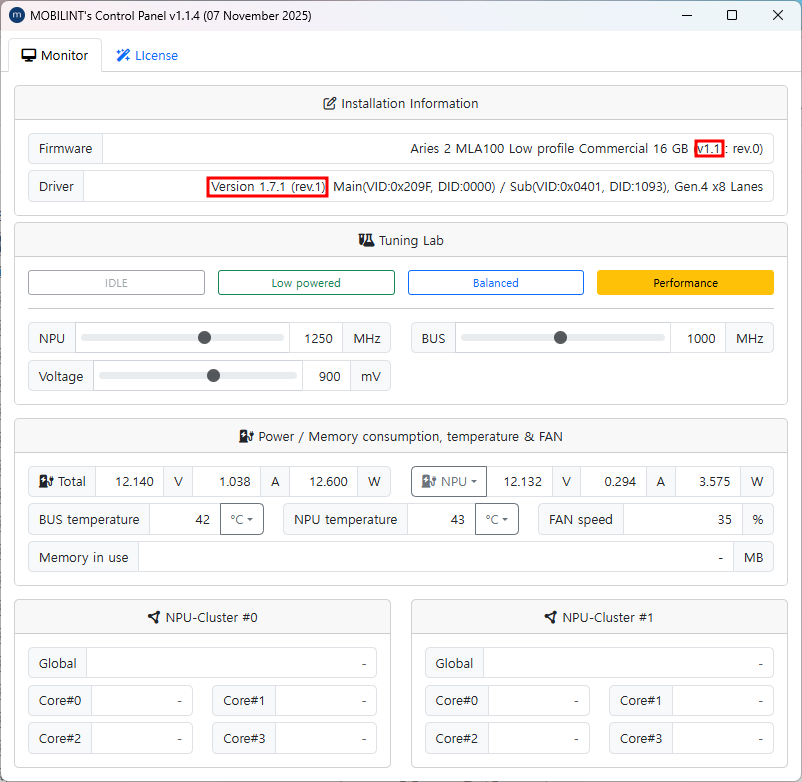Open the BUS temperature unit dropdown
802x782 pixels.
point(242,520)
